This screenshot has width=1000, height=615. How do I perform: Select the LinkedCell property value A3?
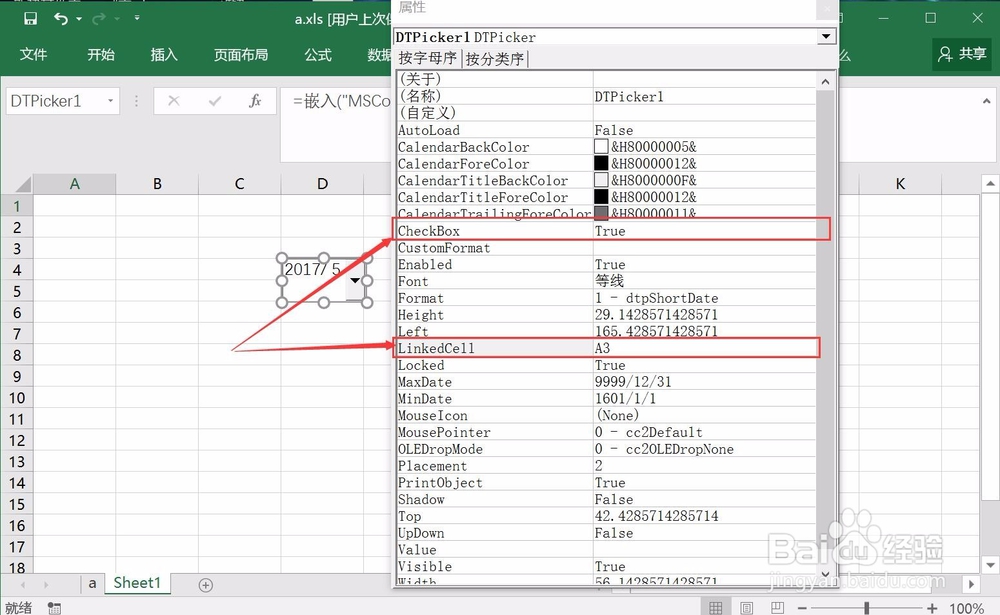point(602,348)
